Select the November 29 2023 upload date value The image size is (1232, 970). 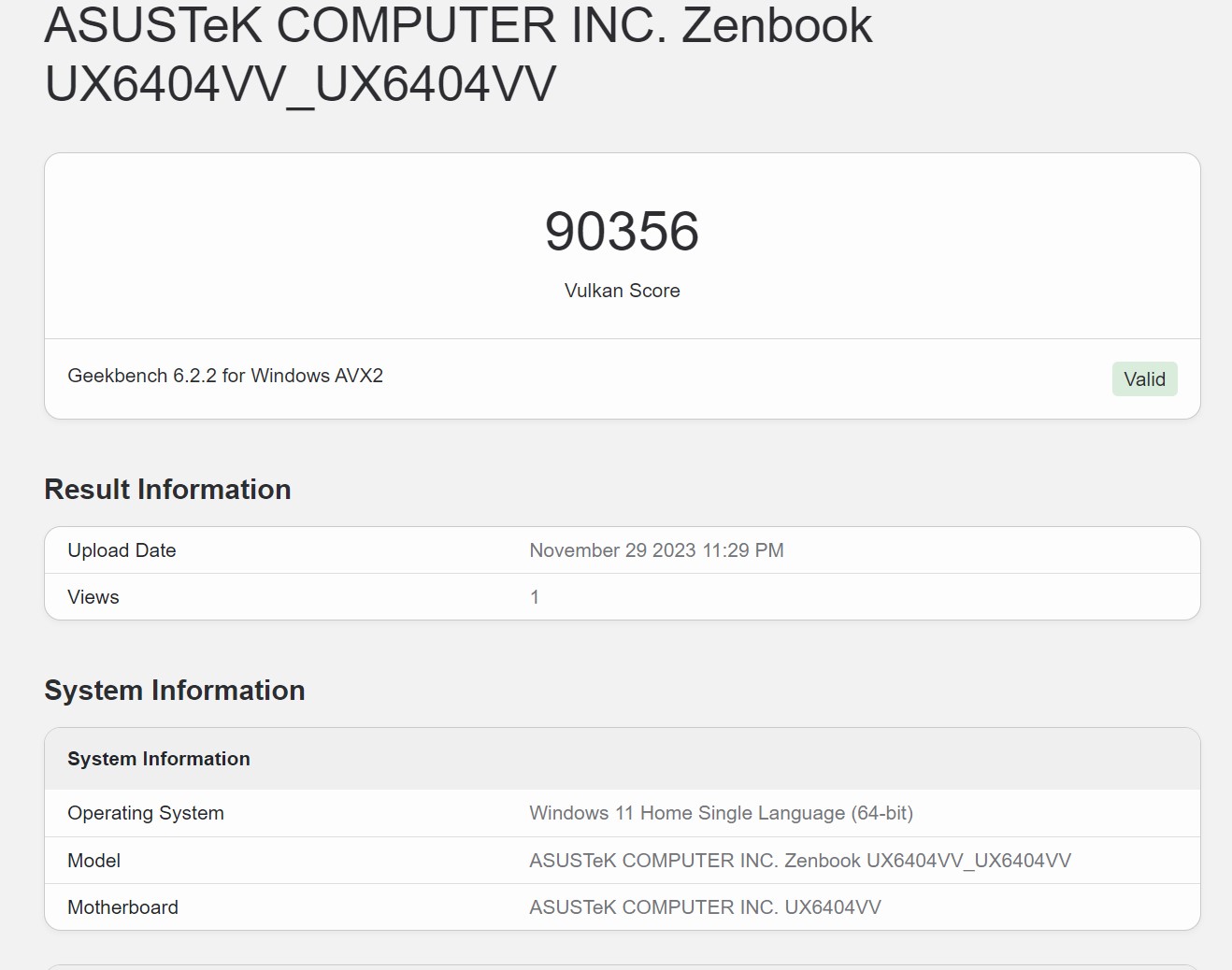click(x=656, y=550)
